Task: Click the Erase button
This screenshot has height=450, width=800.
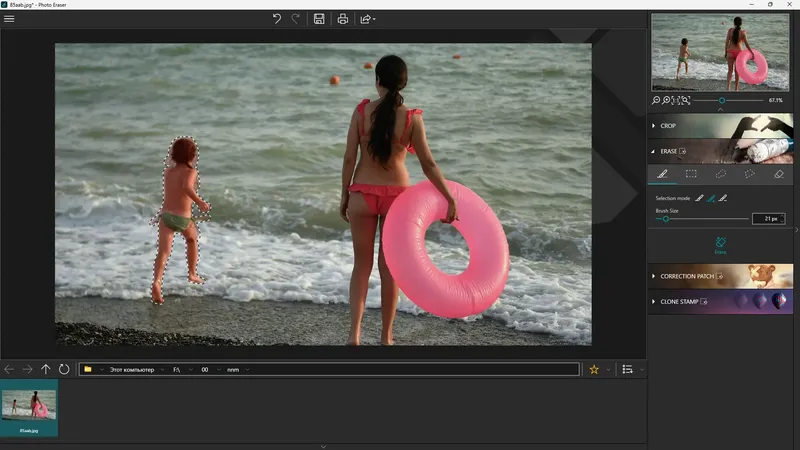Action: coord(720,245)
